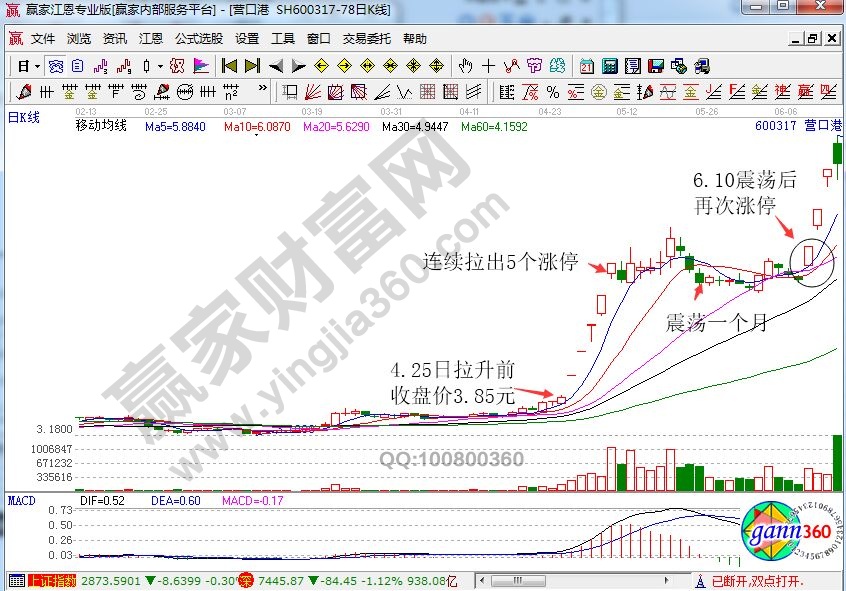Toggle the hand pan tool
Image resolution: width=846 pixels, height=591 pixels.
[465, 66]
